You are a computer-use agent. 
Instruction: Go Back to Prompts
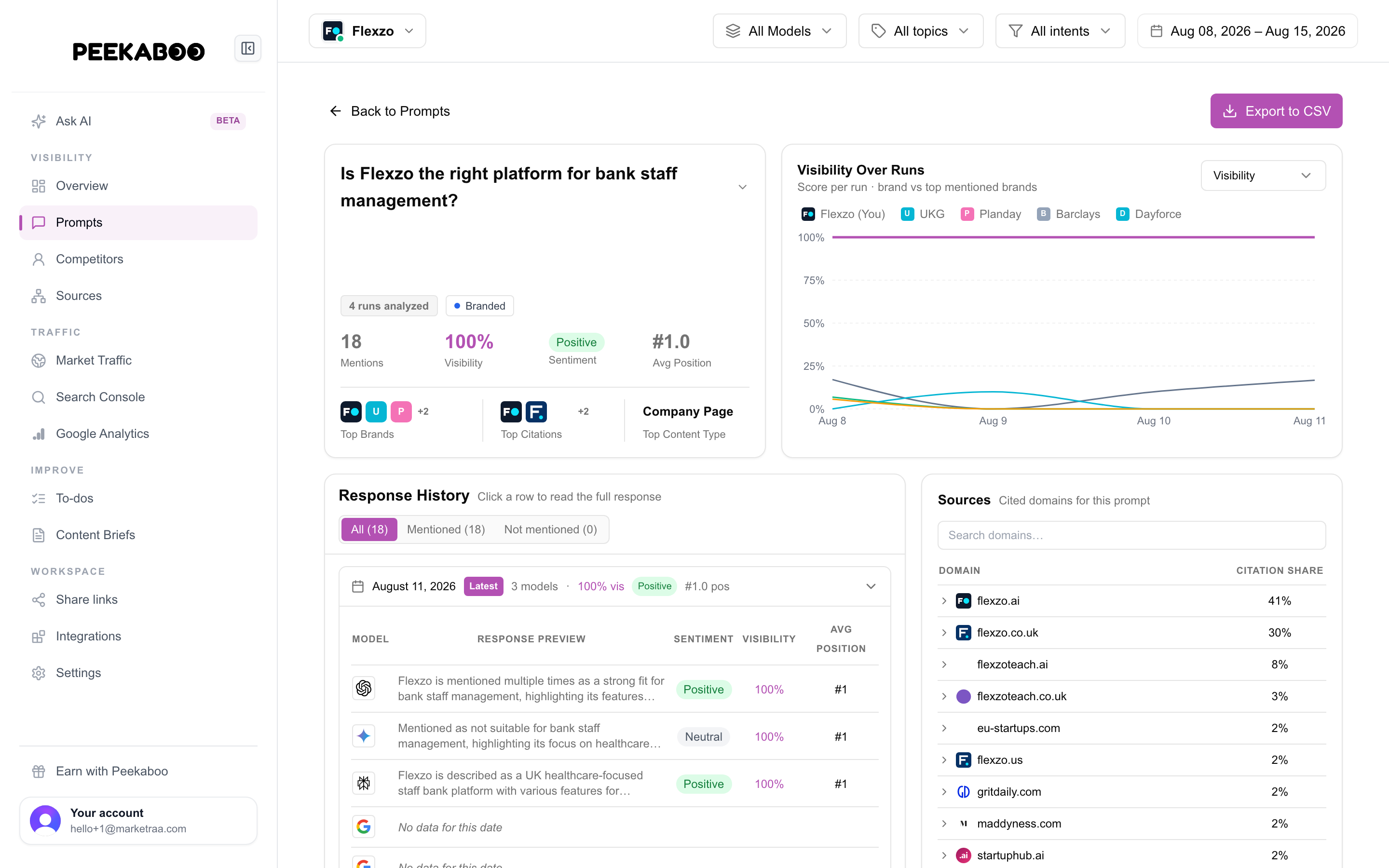click(390, 111)
